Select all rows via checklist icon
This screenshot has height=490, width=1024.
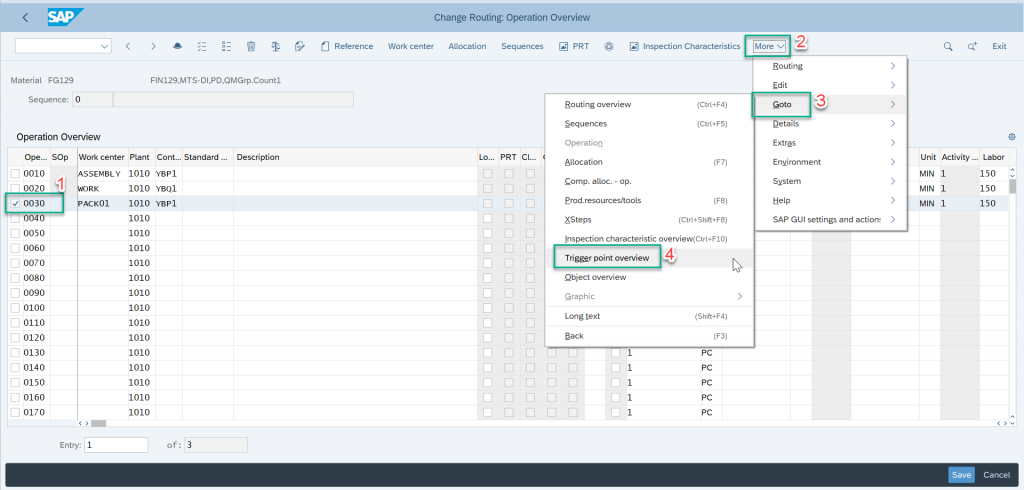click(202, 46)
